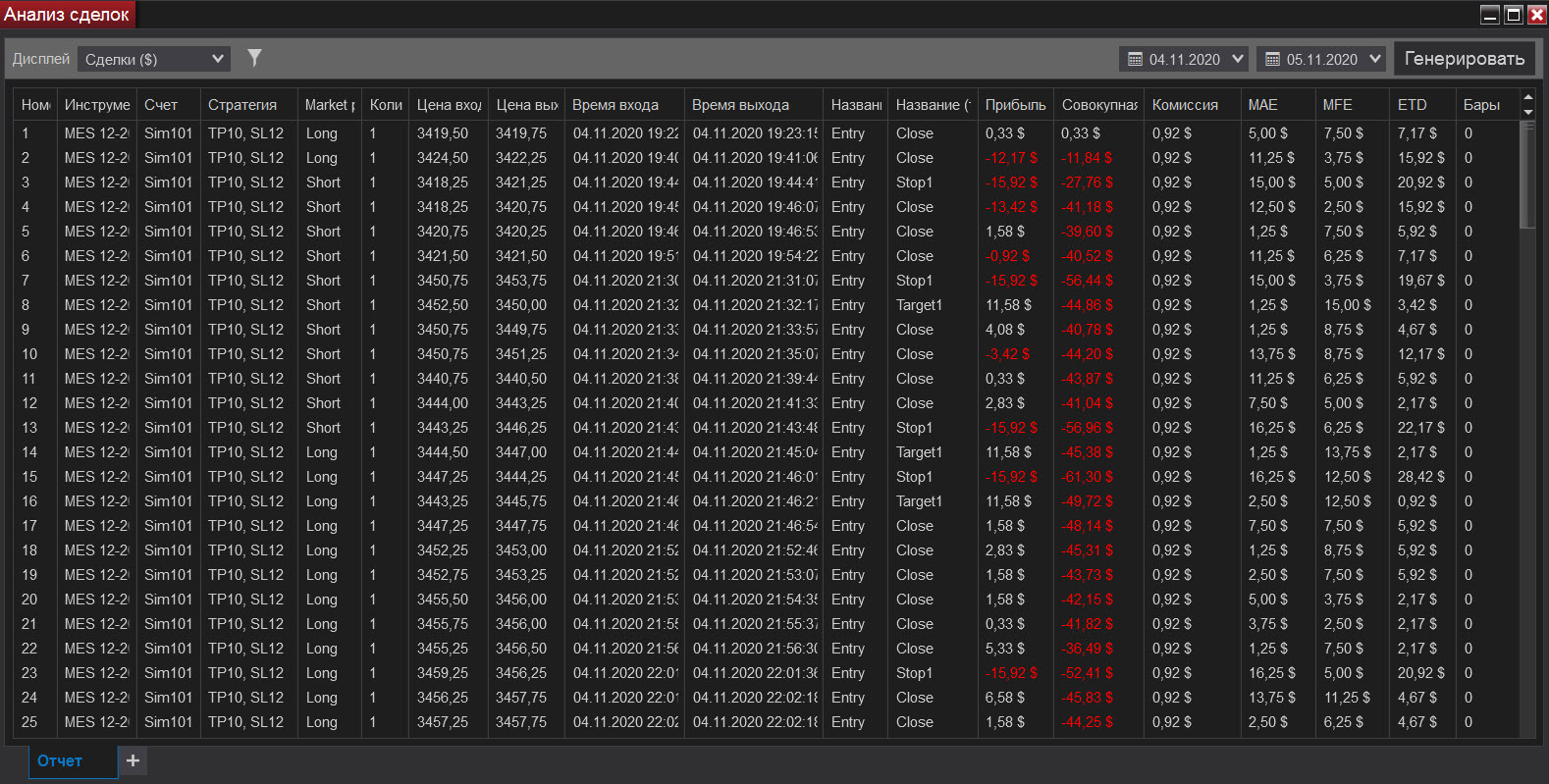Image resolution: width=1549 pixels, height=784 pixels.
Task: Open the Дисплей dropdown showing Сделки ($)
Action: pos(154,59)
